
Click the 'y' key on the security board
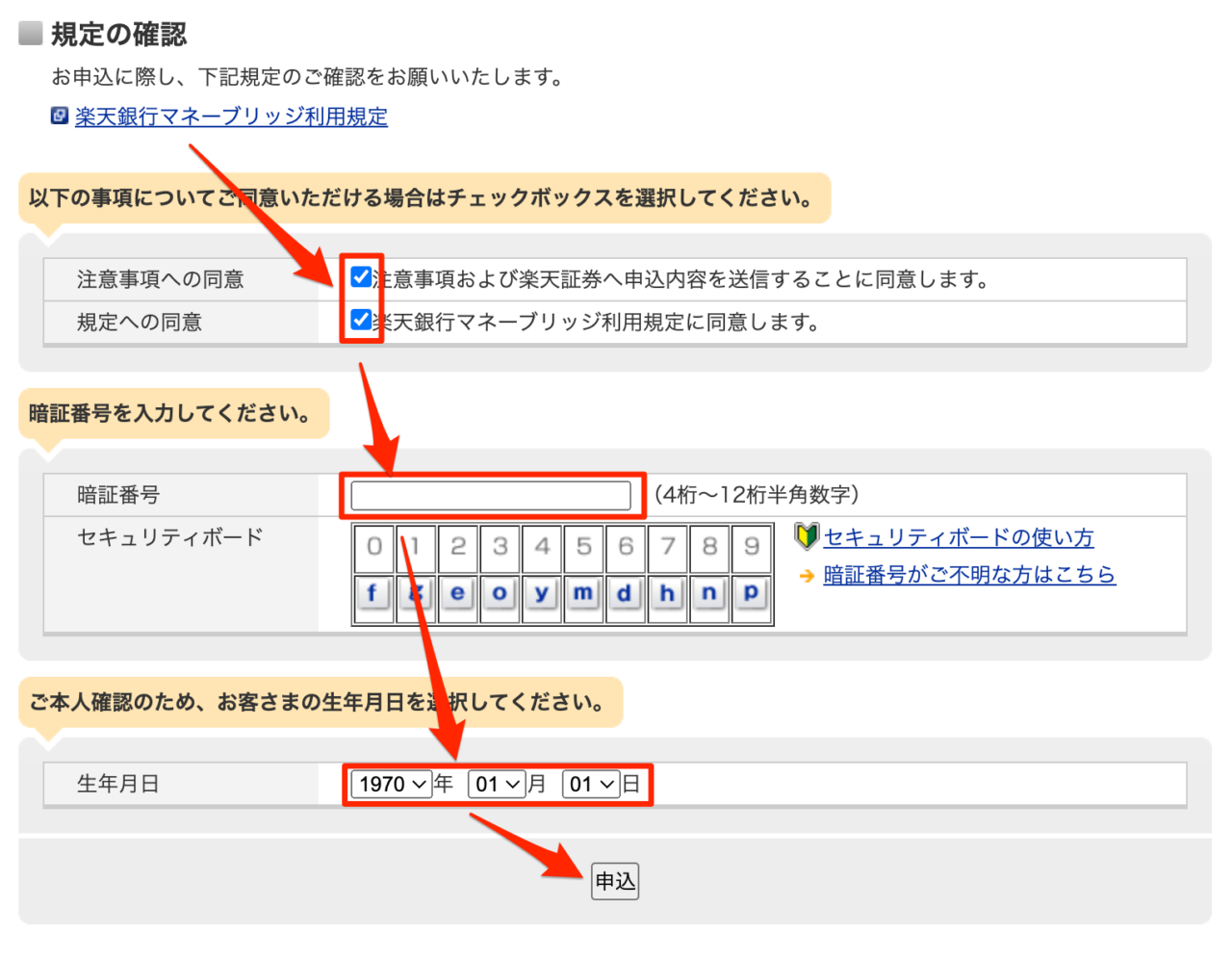(541, 593)
